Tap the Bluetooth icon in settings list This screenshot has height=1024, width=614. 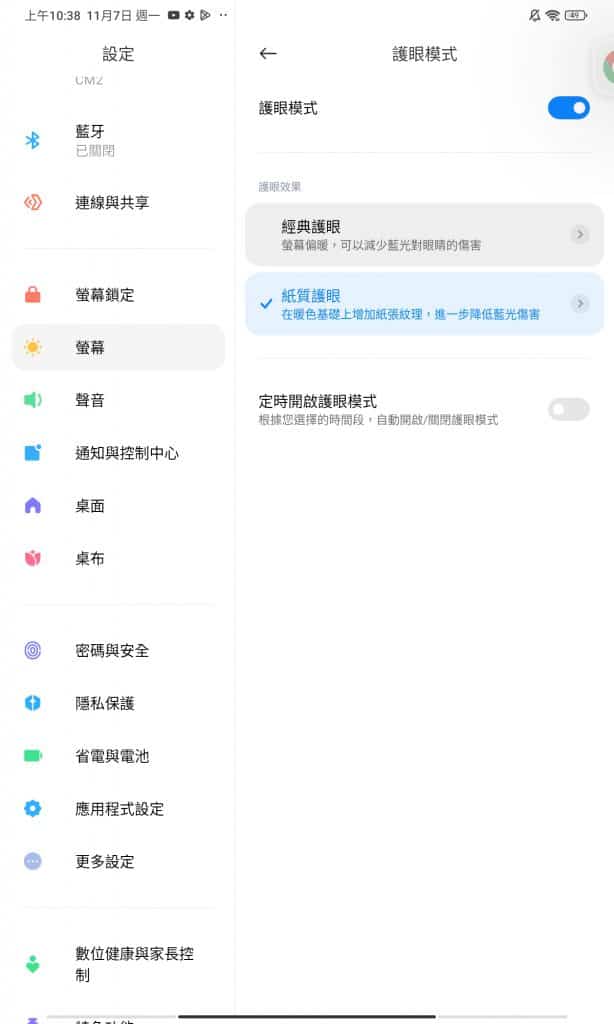pyautogui.click(x=32, y=141)
